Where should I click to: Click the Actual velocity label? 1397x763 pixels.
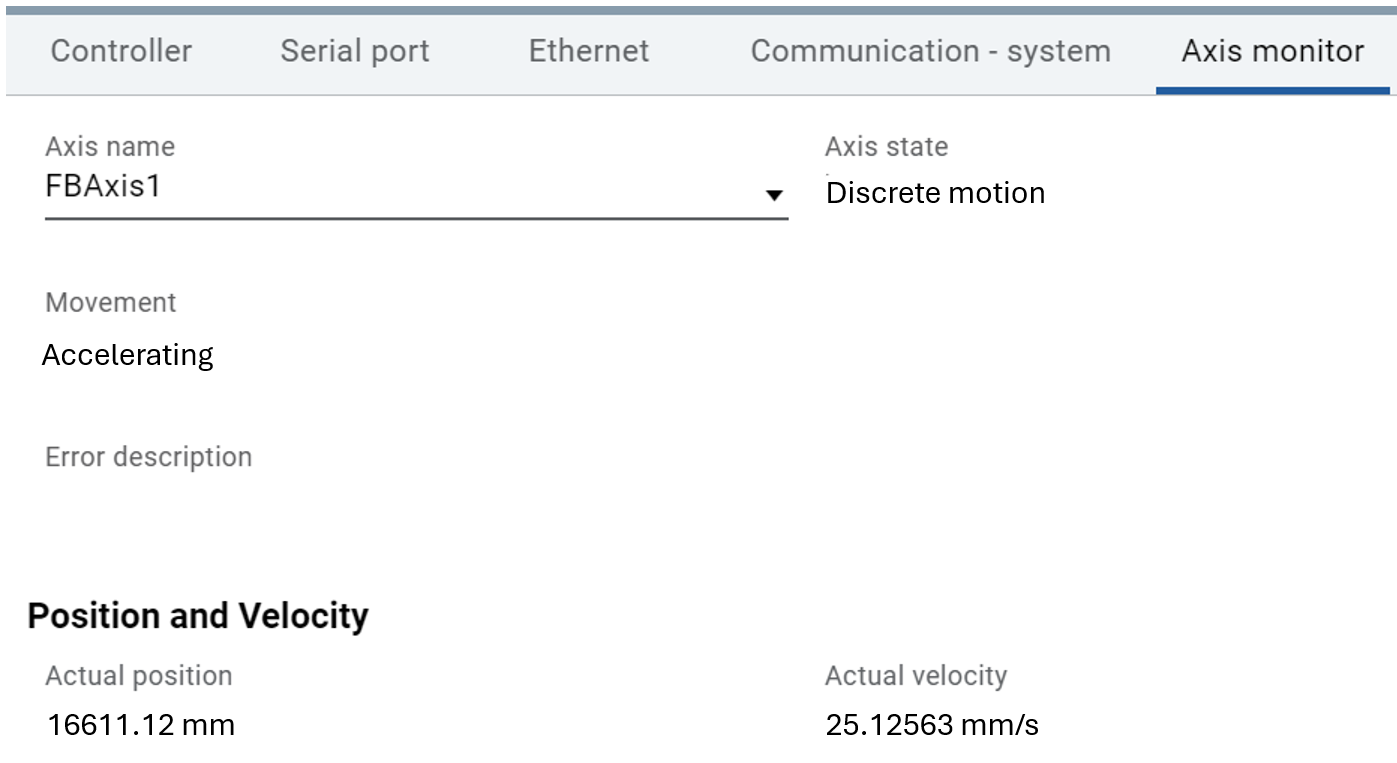[x=915, y=676]
